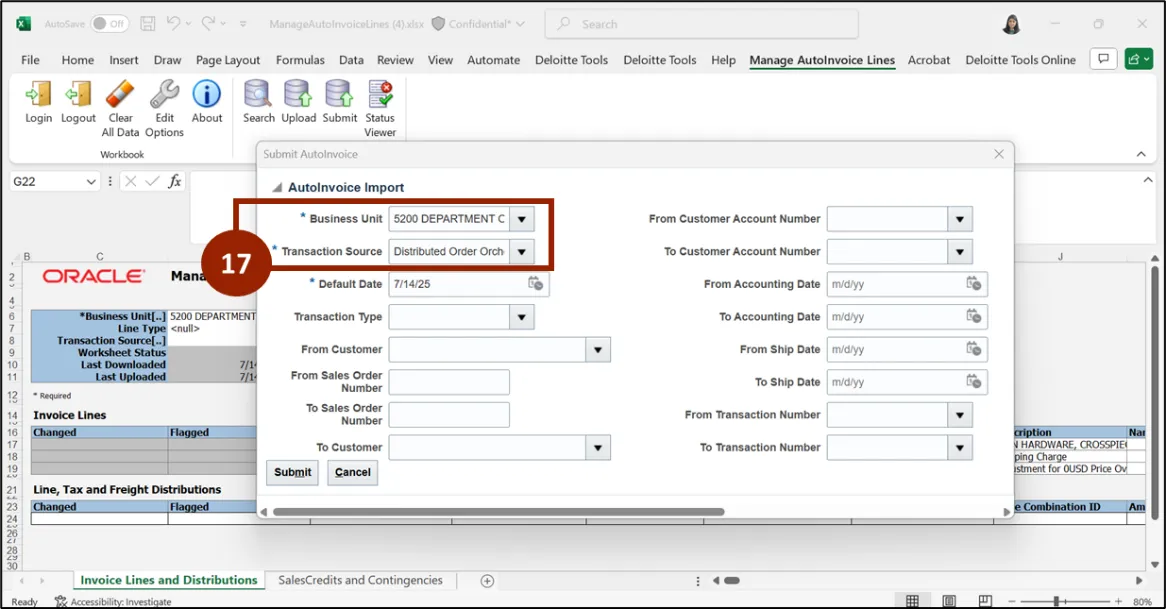Open calendar picker for Default Date

pyautogui.click(x=536, y=284)
